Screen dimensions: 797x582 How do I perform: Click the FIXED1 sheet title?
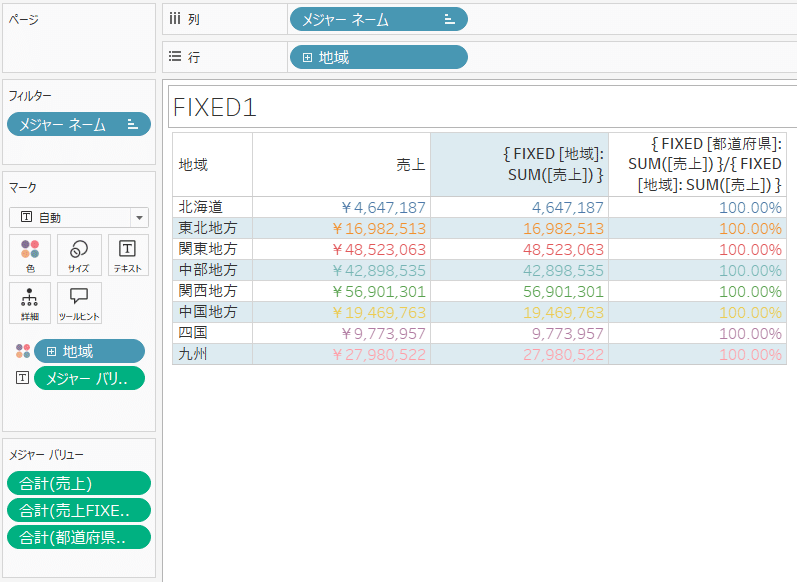pyautogui.click(x=214, y=107)
